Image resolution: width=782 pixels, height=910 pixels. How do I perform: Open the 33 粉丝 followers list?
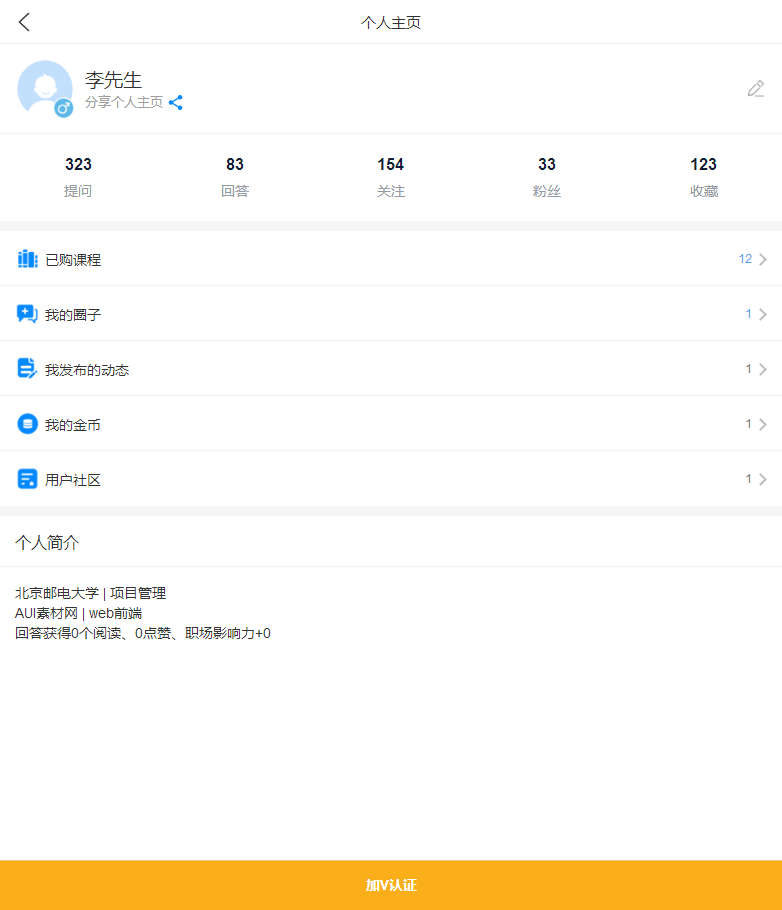547,177
